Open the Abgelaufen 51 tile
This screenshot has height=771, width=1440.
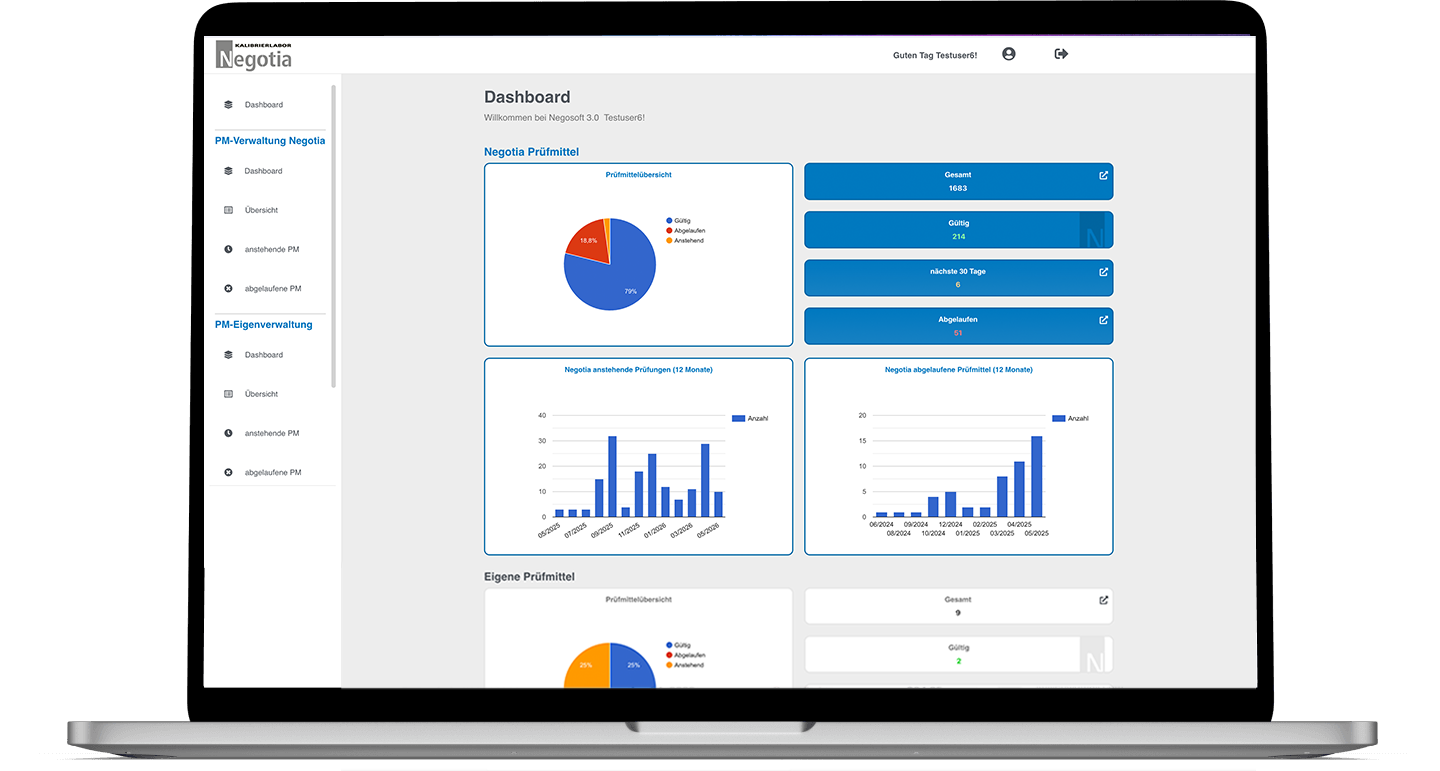[958, 325]
